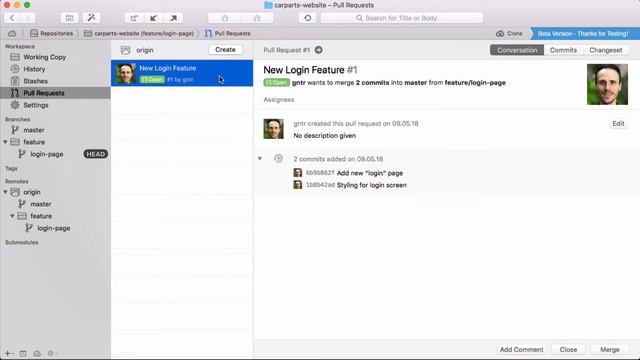640x360 pixels.
Task: Collapse the origin remote
Action: pyautogui.click(x=5, y=192)
